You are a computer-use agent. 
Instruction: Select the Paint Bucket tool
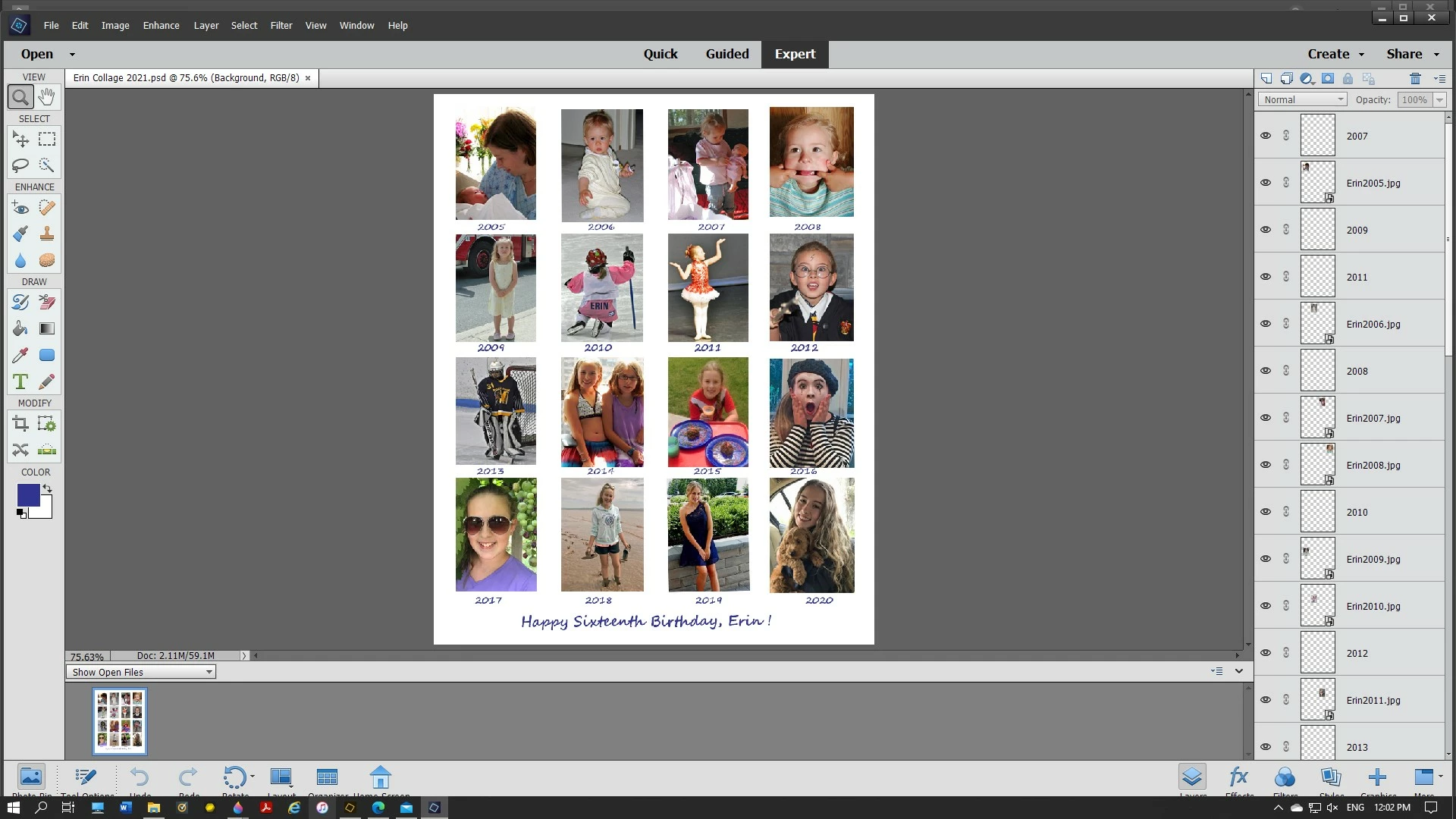pos(20,328)
